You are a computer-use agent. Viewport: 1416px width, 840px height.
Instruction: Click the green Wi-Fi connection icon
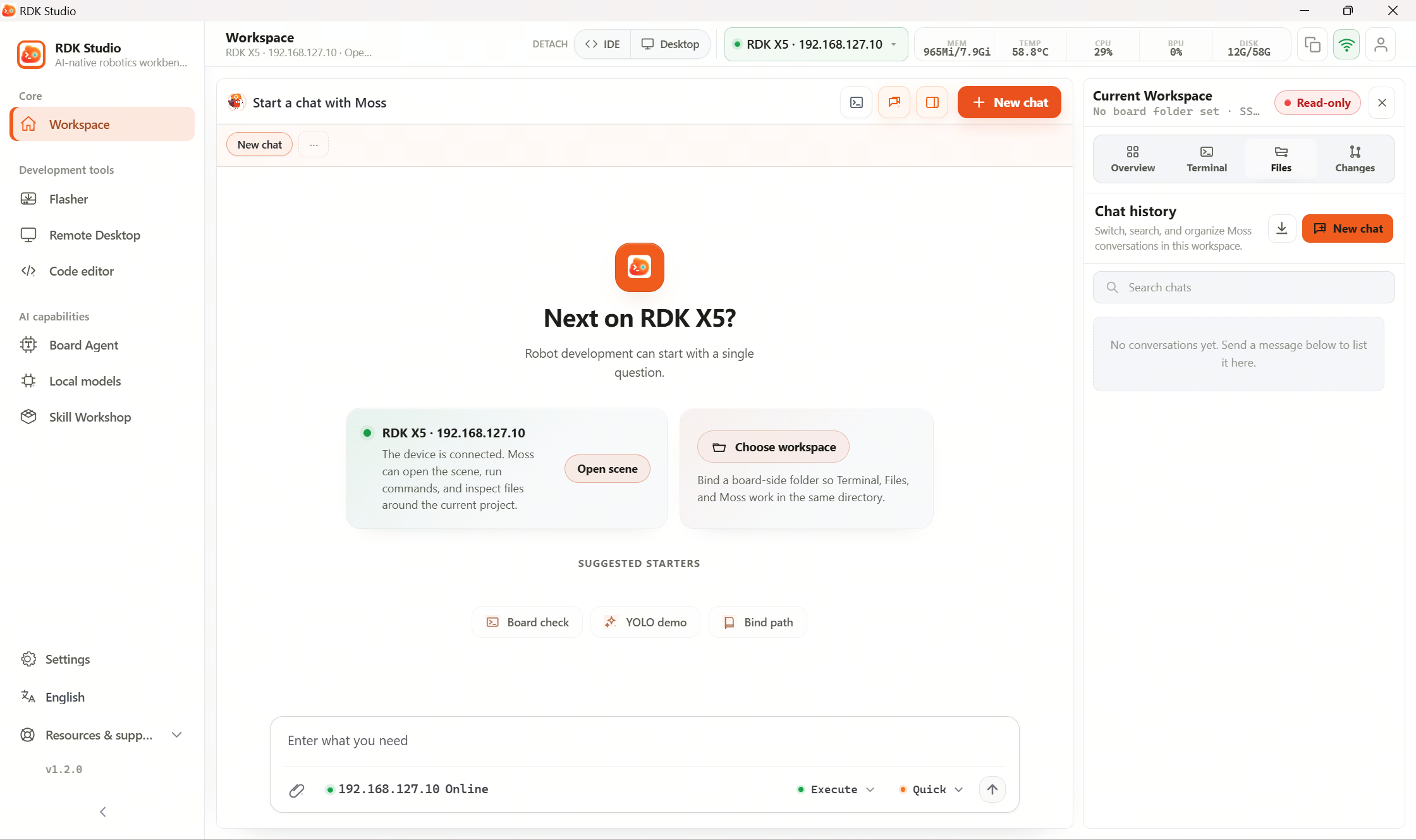point(1346,44)
